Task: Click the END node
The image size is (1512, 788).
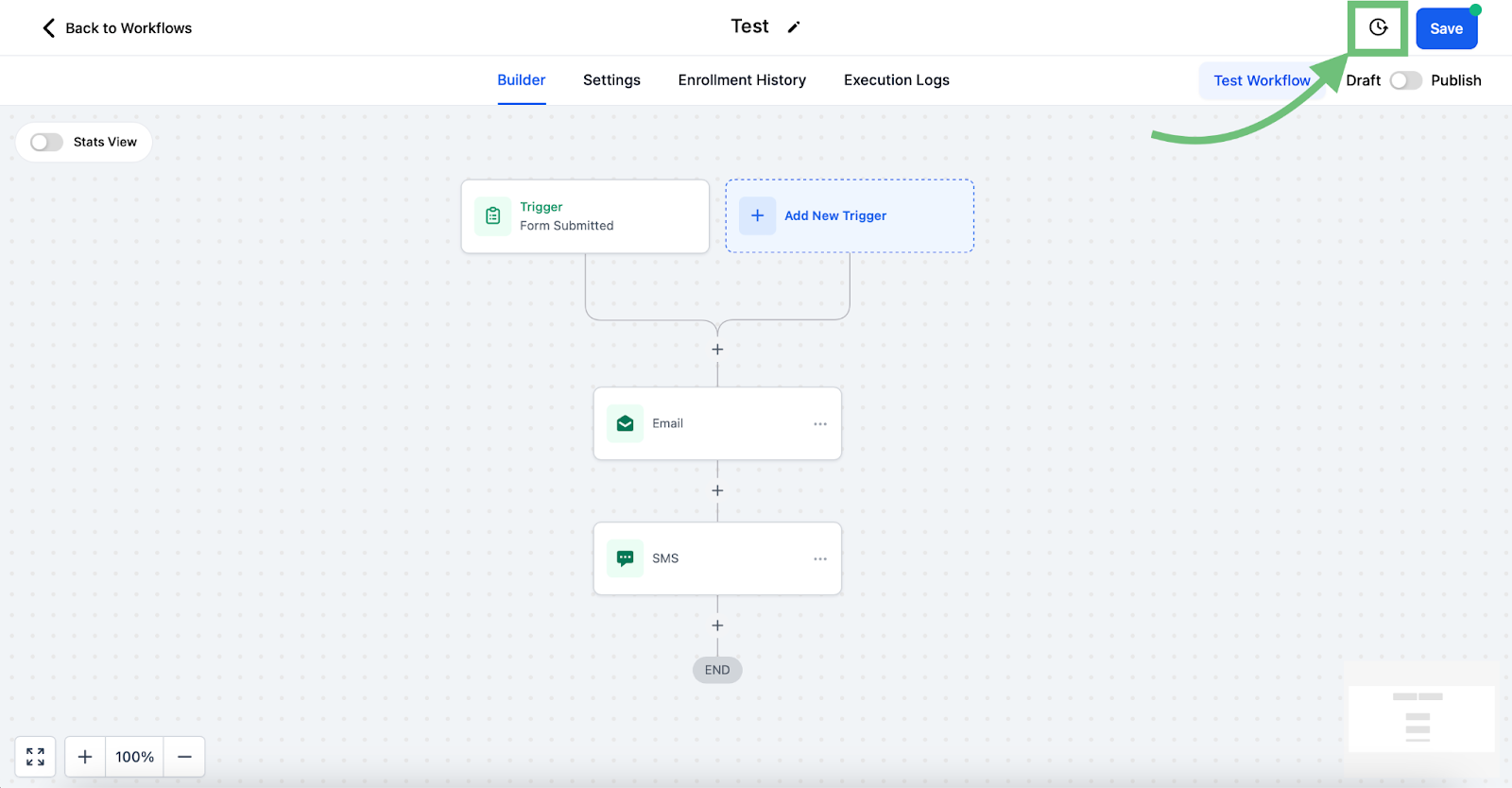Action: [x=717, y=670]
